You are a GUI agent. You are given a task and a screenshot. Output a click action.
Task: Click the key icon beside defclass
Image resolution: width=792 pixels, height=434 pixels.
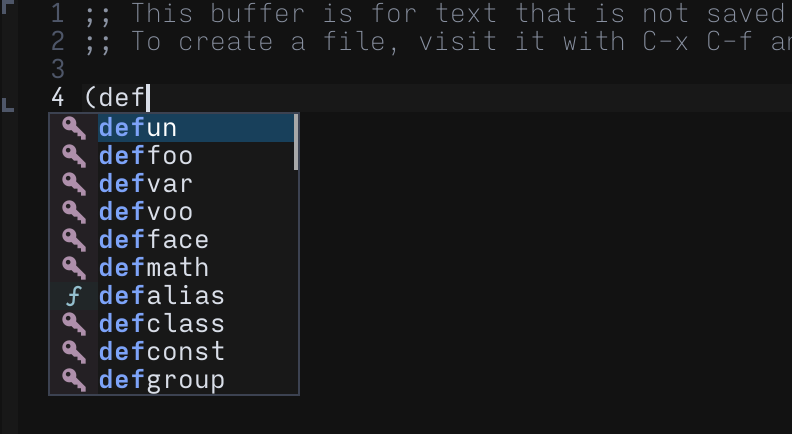[x=74, y=324]
